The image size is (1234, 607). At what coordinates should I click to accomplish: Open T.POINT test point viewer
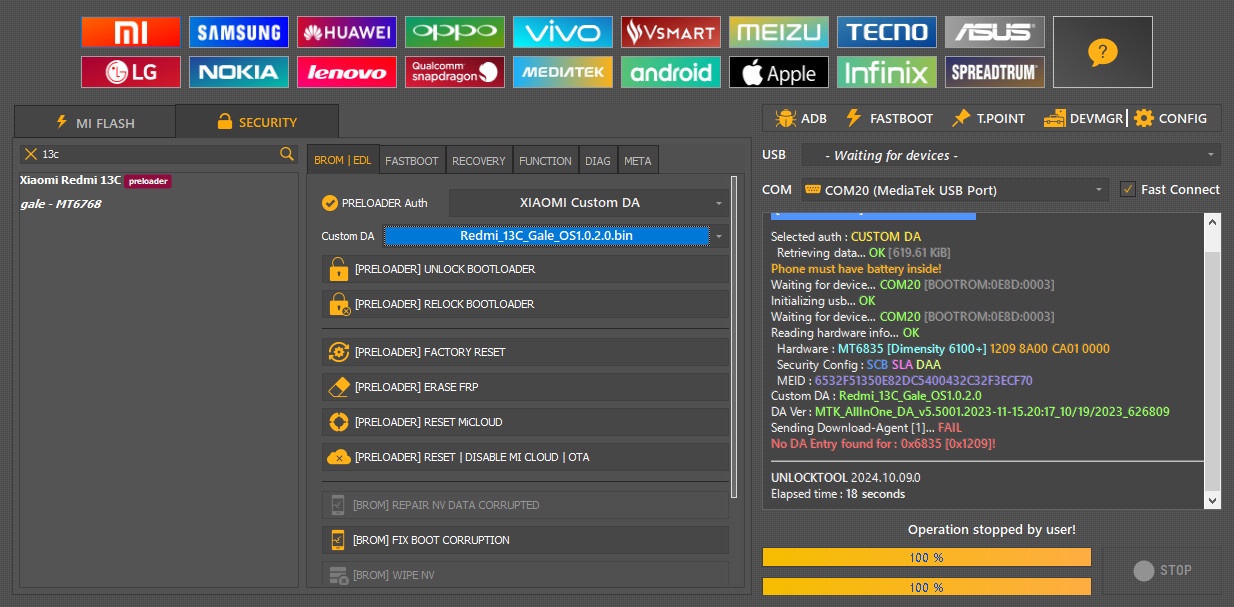click(x=988, y=118)
